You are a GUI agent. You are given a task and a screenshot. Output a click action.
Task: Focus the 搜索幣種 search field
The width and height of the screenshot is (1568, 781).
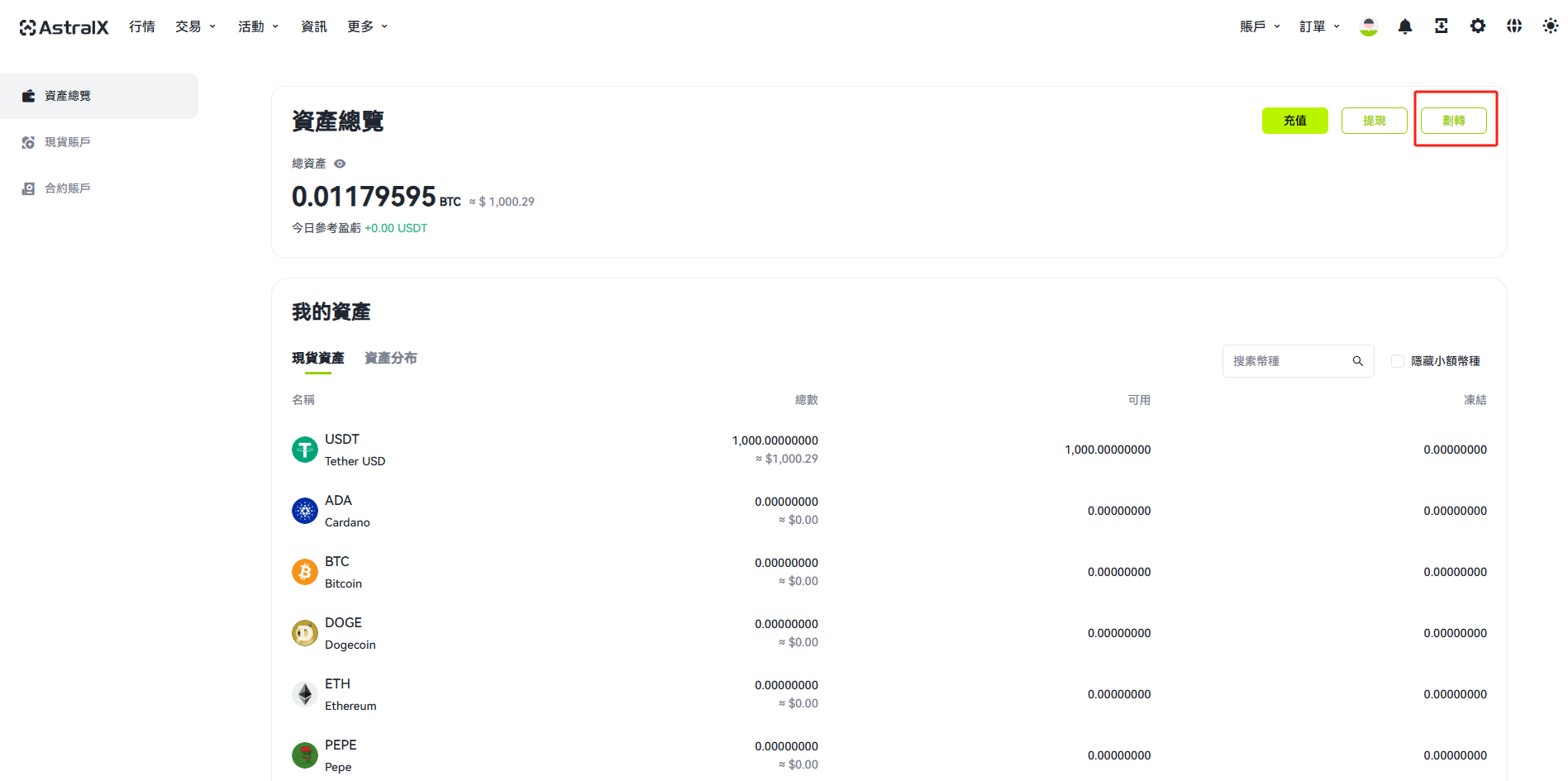pyautogui.click(x=1298, y=361)
